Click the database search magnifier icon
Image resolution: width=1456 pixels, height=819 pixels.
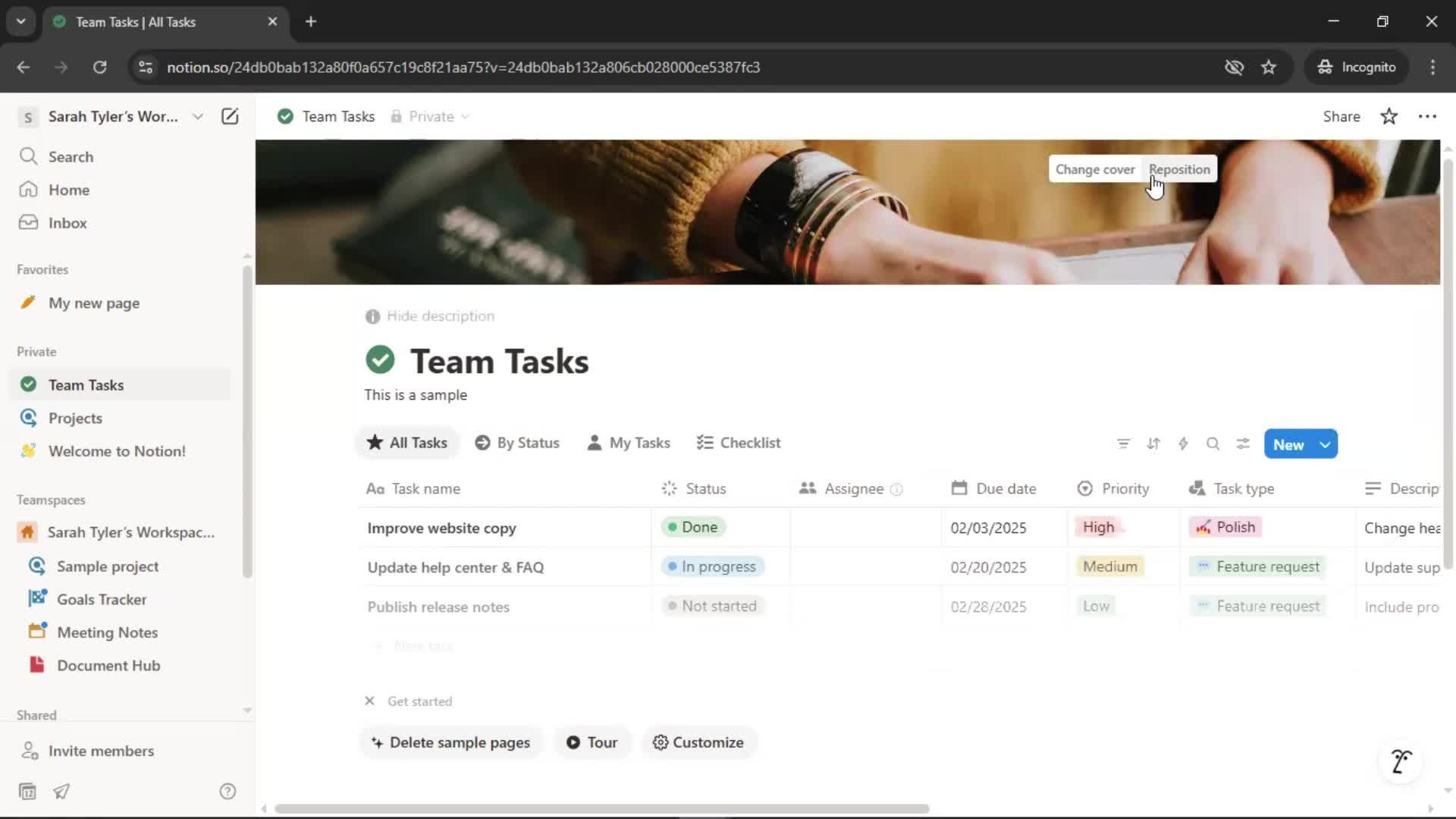[x=1213, y=444]
